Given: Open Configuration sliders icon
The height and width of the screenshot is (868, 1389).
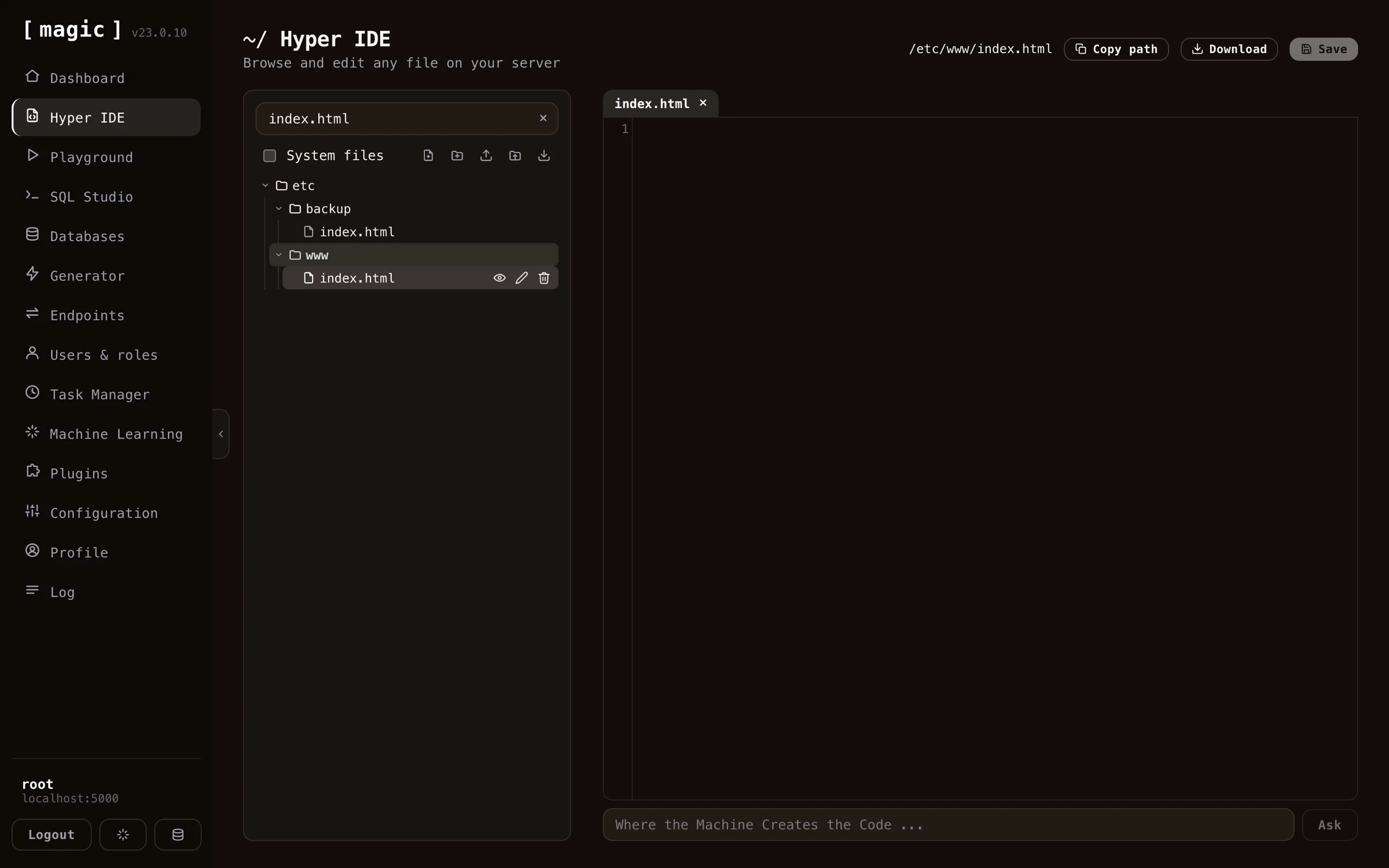Looking at the screenshot, I should [32, 512].
